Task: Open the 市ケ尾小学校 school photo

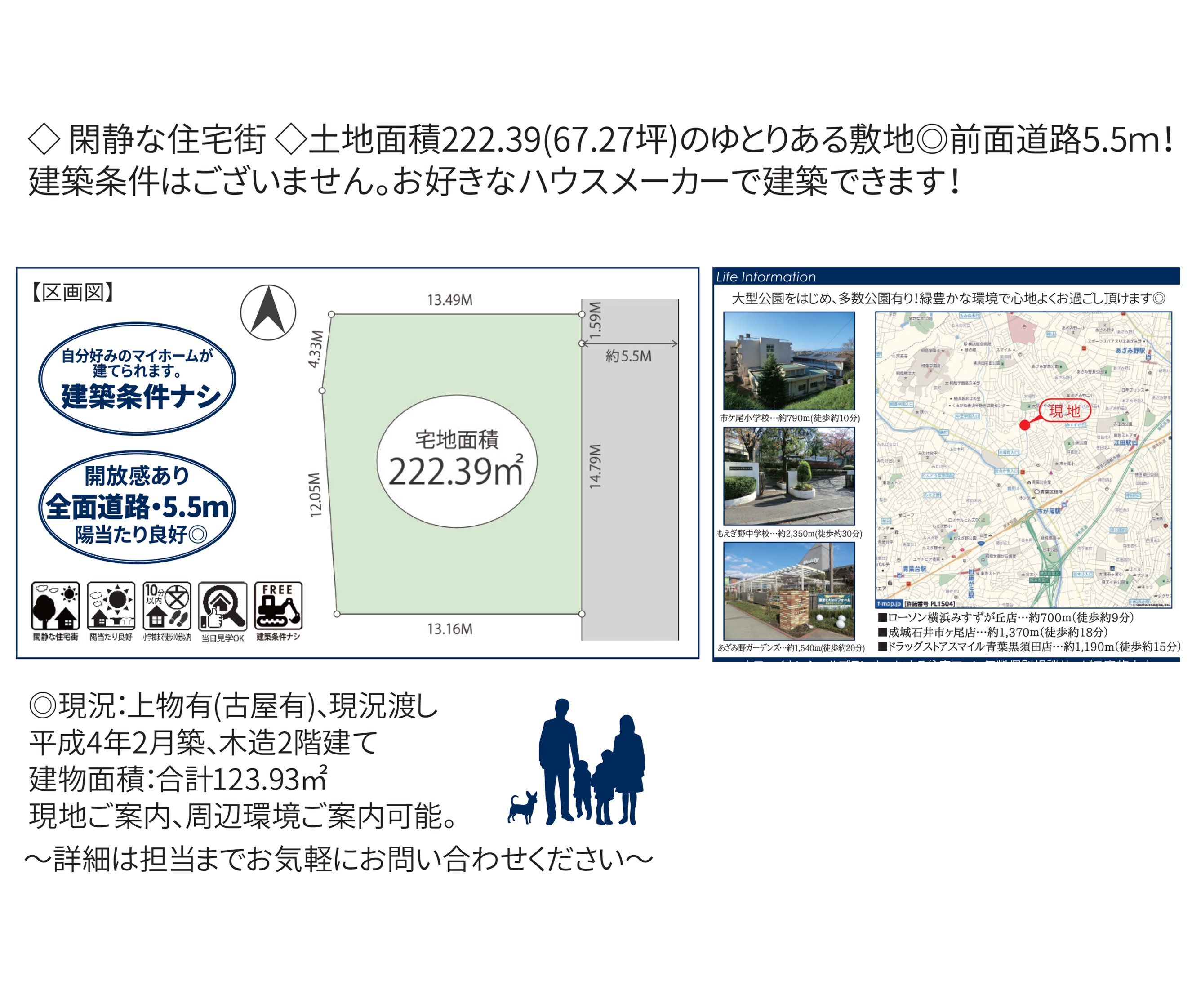Action: coord(789,361)
